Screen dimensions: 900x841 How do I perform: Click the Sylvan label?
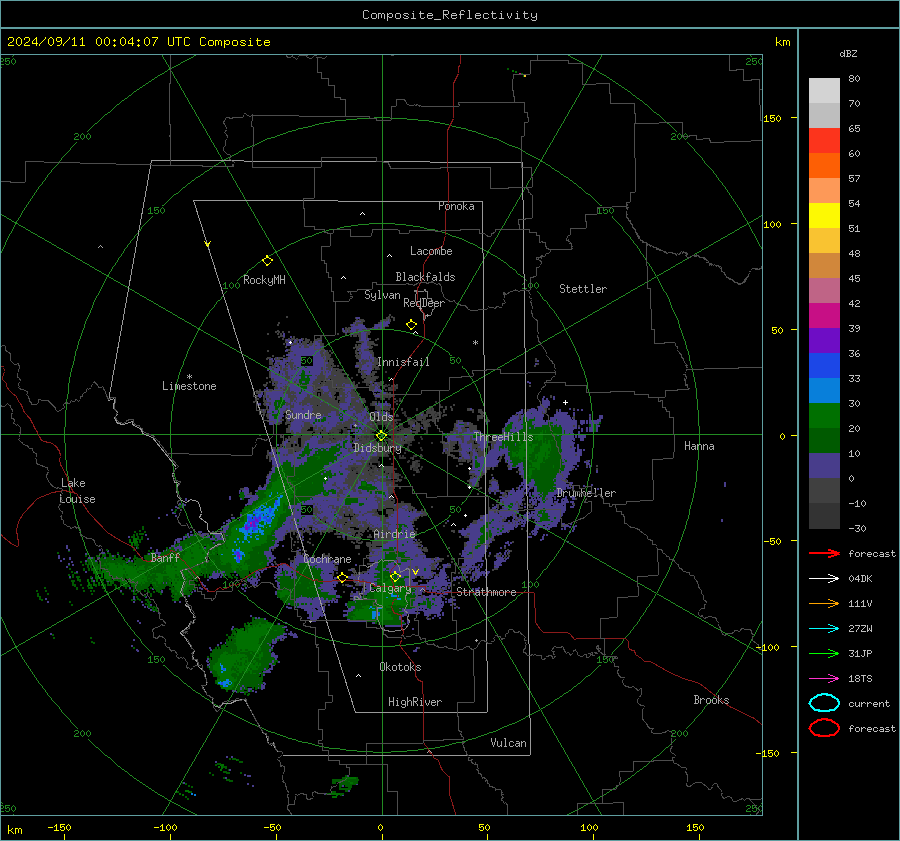point(382,295)
